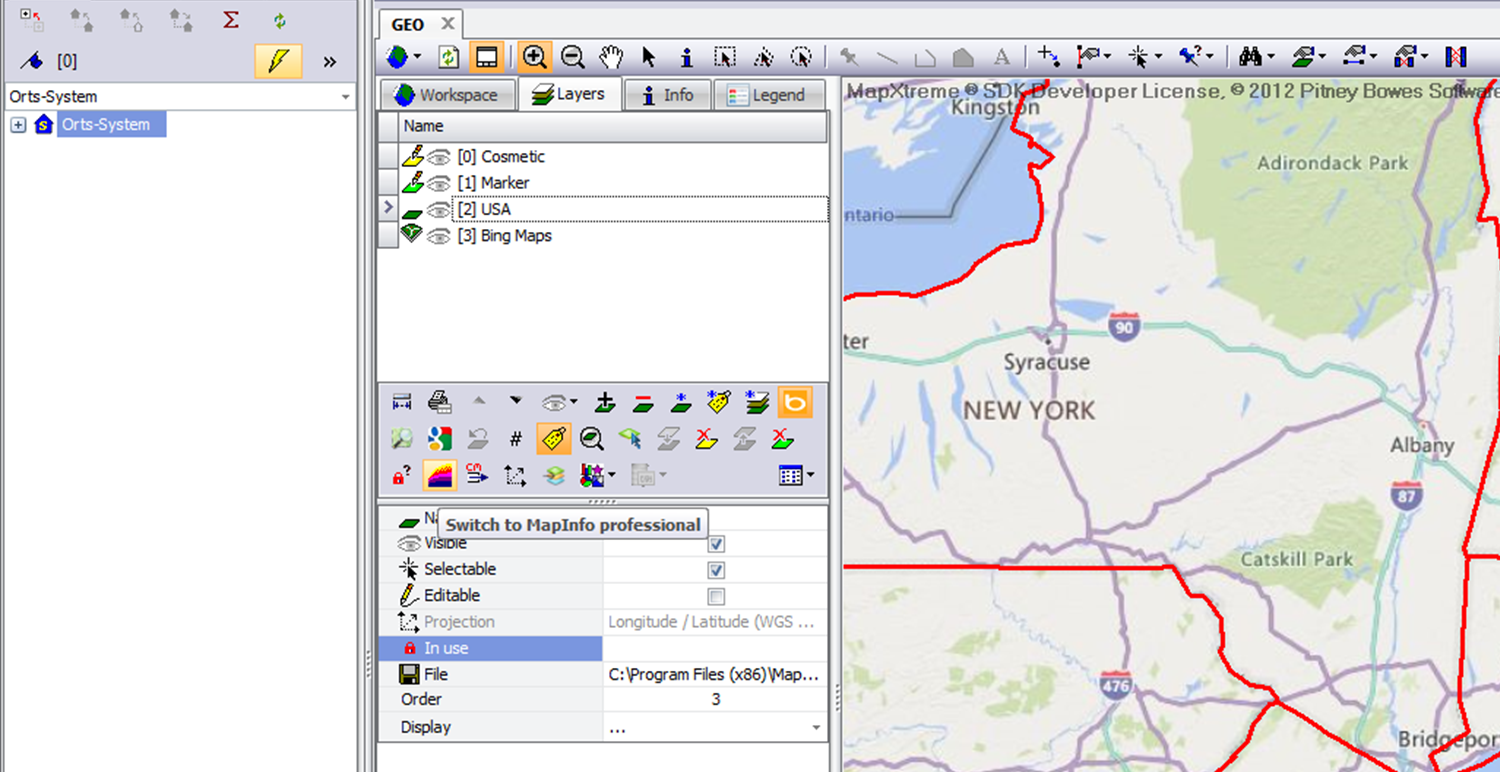Viewport: 1500px width, 772px height.
Task: Pick the rectangle selection tool
Action: tap(725, 57)
